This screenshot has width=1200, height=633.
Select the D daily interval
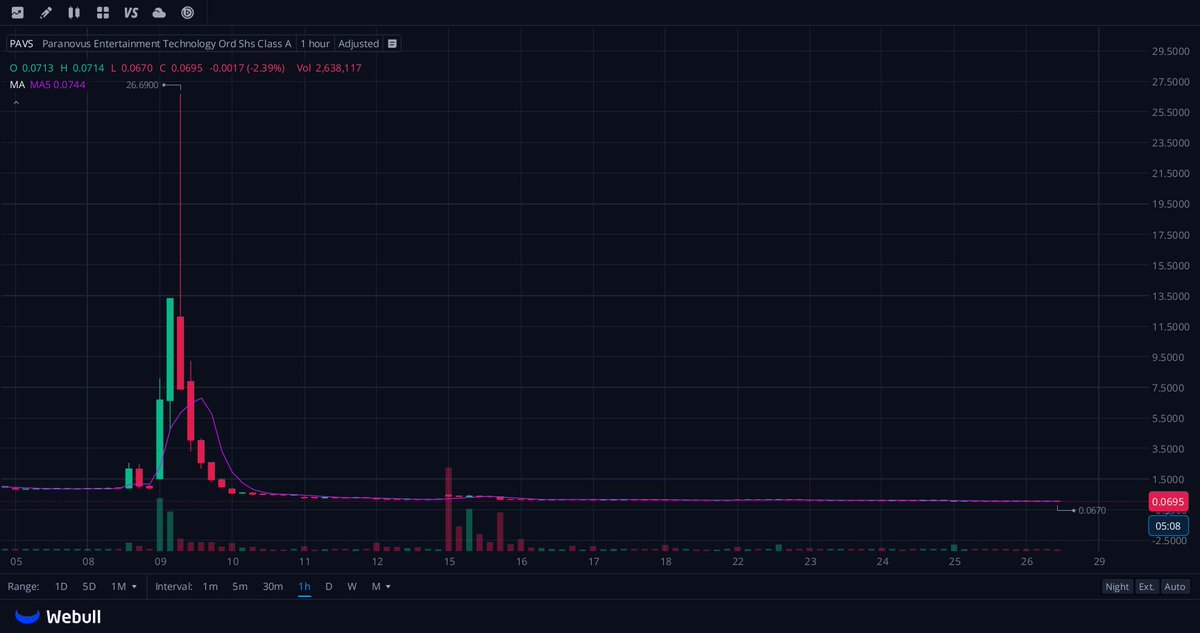[x=328, y=587]
